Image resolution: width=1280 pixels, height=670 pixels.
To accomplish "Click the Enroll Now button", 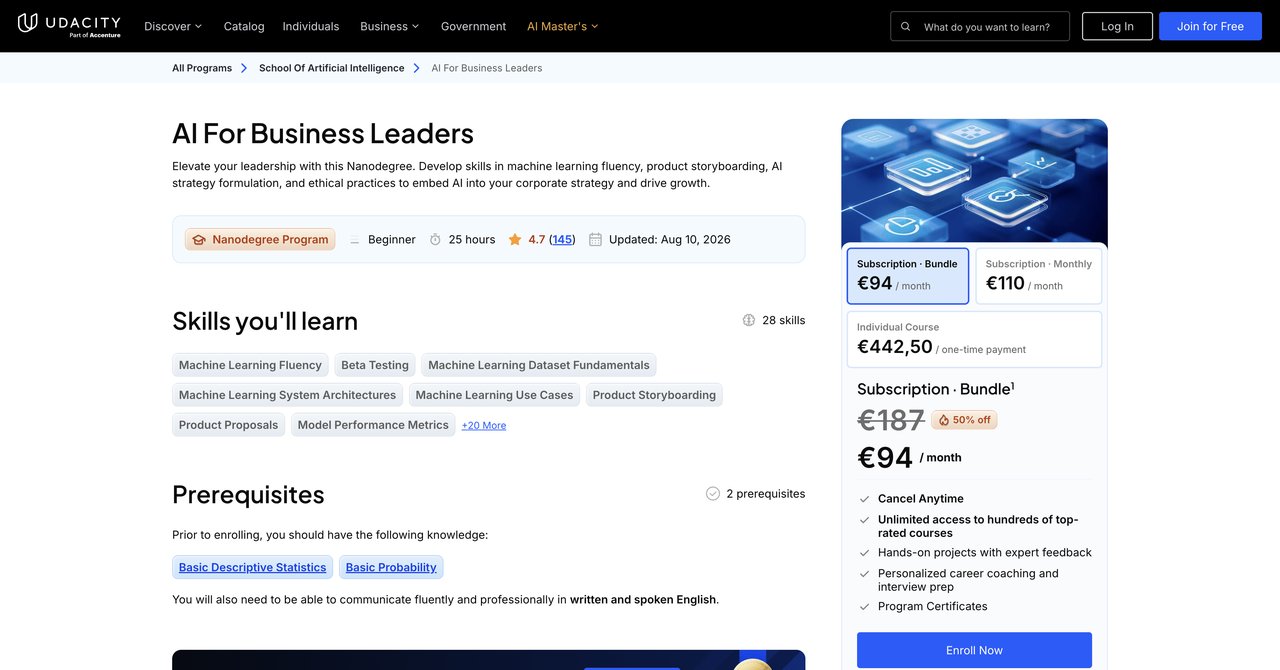I will click(974, 650).
